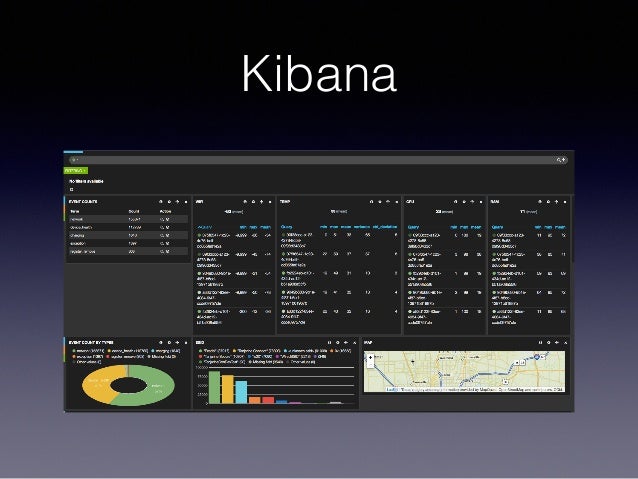Zoom in on the map with plus

(x=370, y=358)
